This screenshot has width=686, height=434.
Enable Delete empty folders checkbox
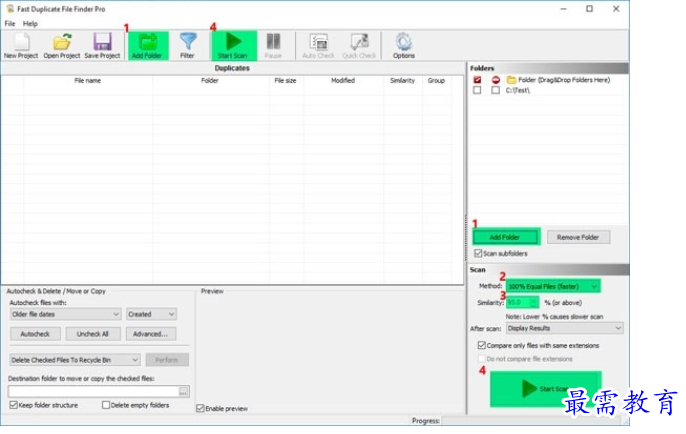click(x=106, y=405)
